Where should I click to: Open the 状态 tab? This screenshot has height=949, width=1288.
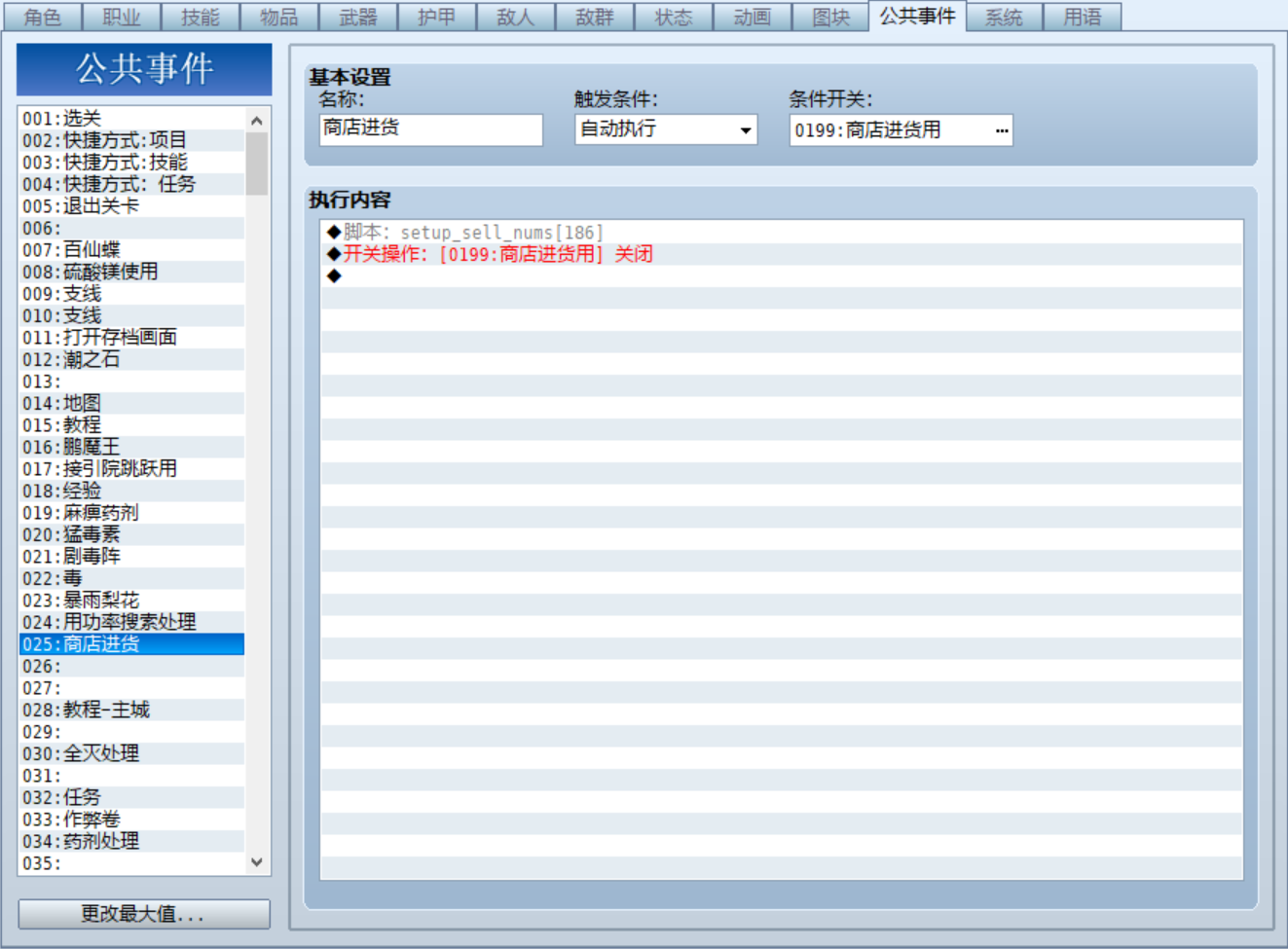pos(673,17)
